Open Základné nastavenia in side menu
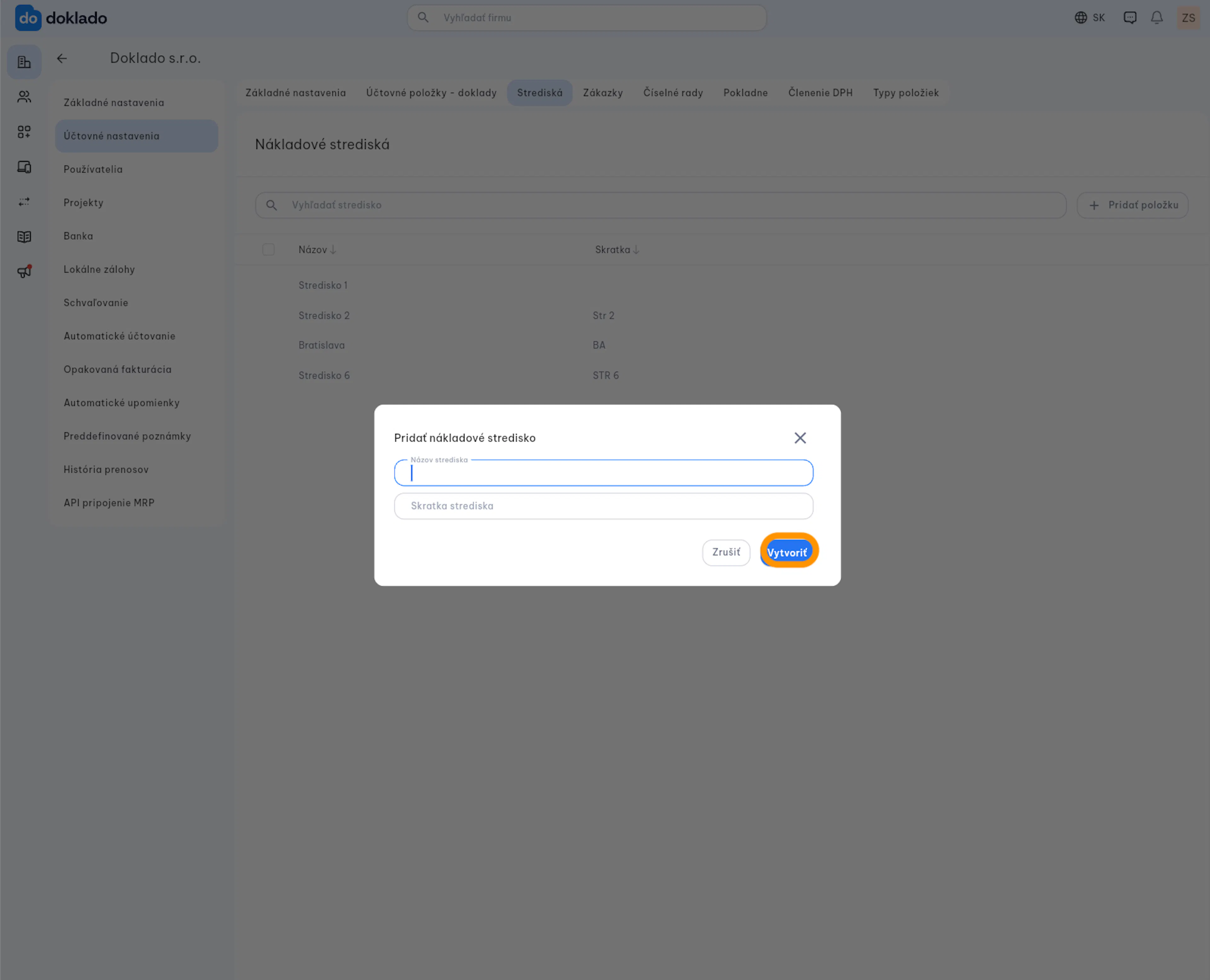The width and height of the screenshot is (1210, 980). click(137, 103)
